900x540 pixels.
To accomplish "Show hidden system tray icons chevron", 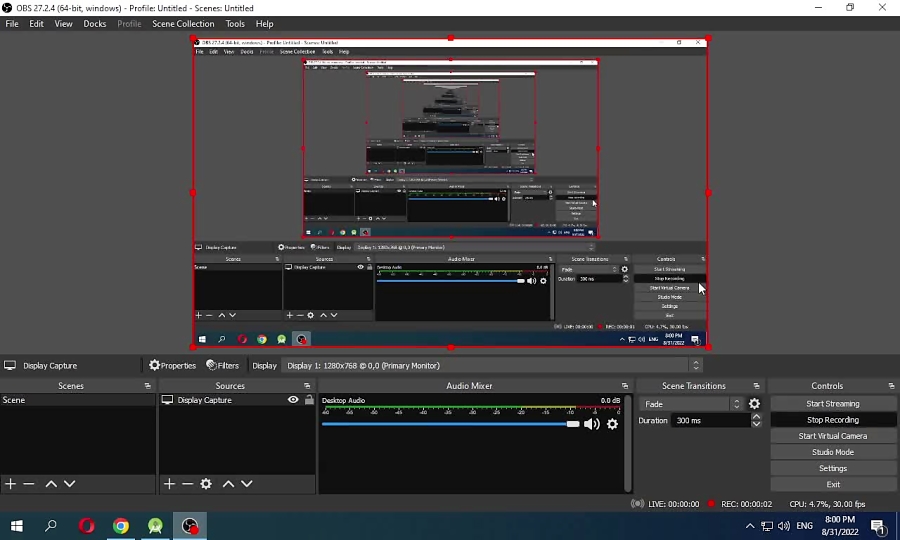I will pyautogui.click(x=750, y=526).
